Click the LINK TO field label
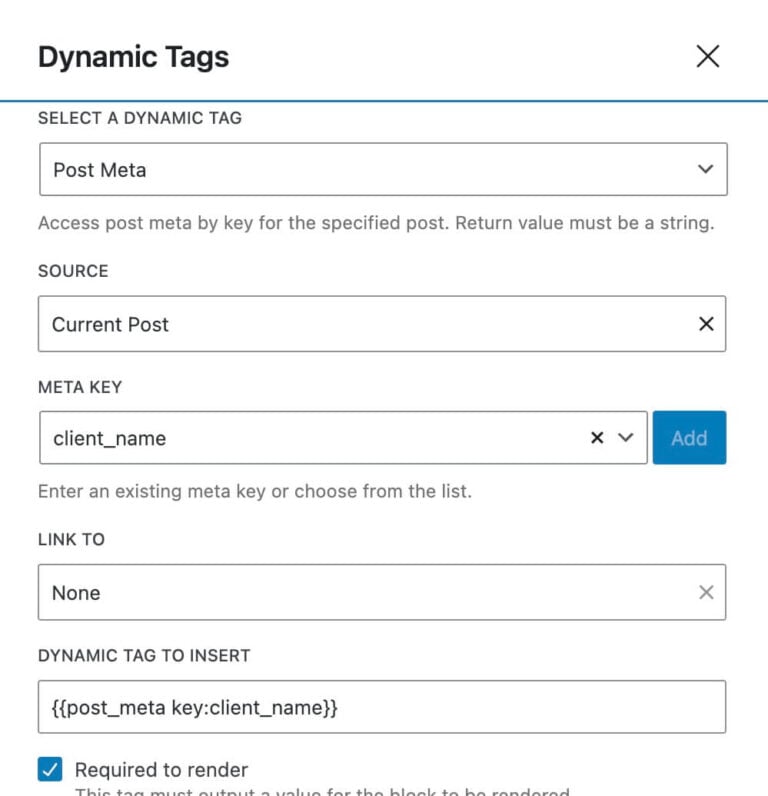The width and height of the screenshot is (768, 796). 72,540
